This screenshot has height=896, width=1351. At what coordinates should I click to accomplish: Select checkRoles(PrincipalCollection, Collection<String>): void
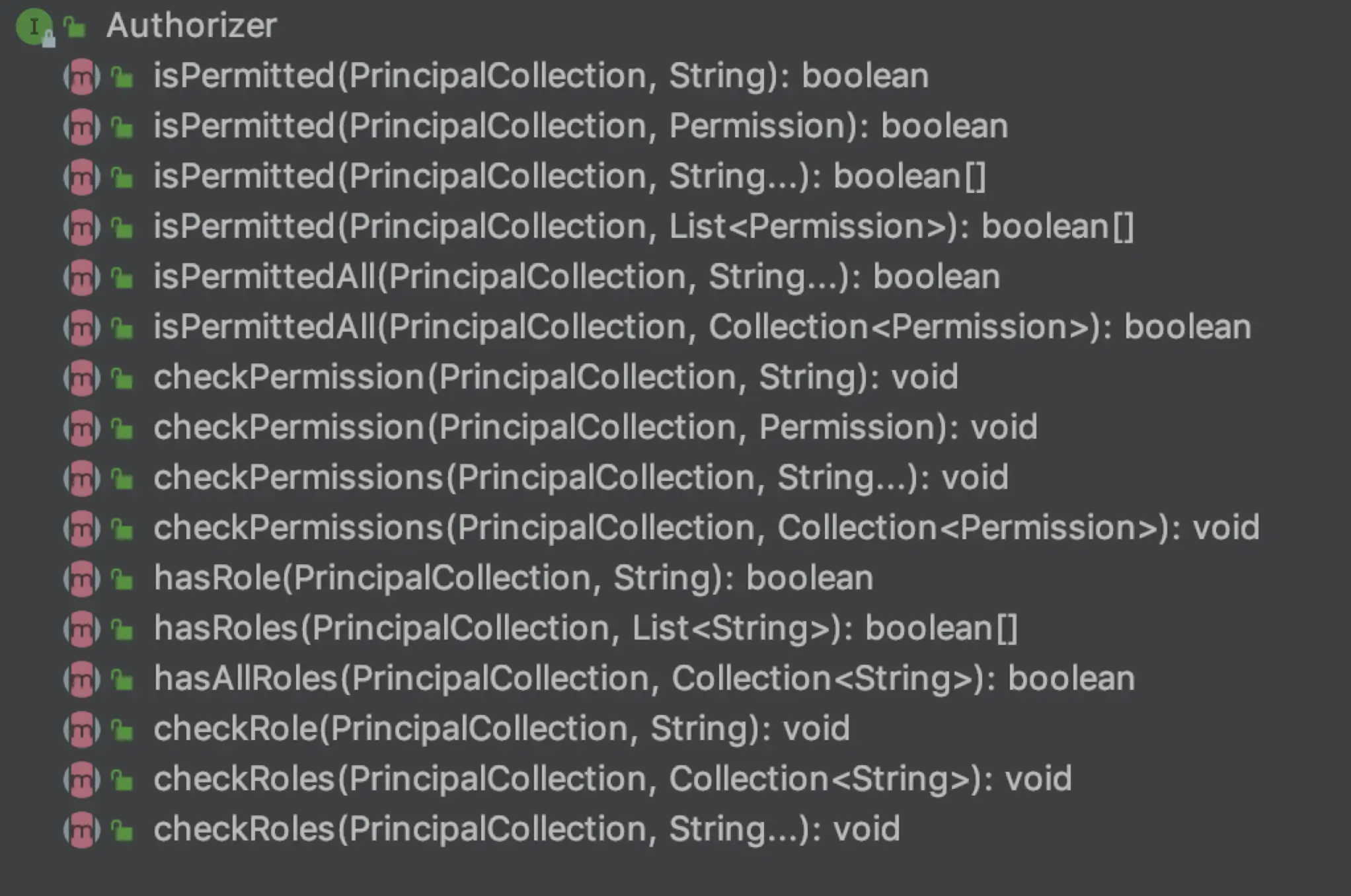(612, 779)
